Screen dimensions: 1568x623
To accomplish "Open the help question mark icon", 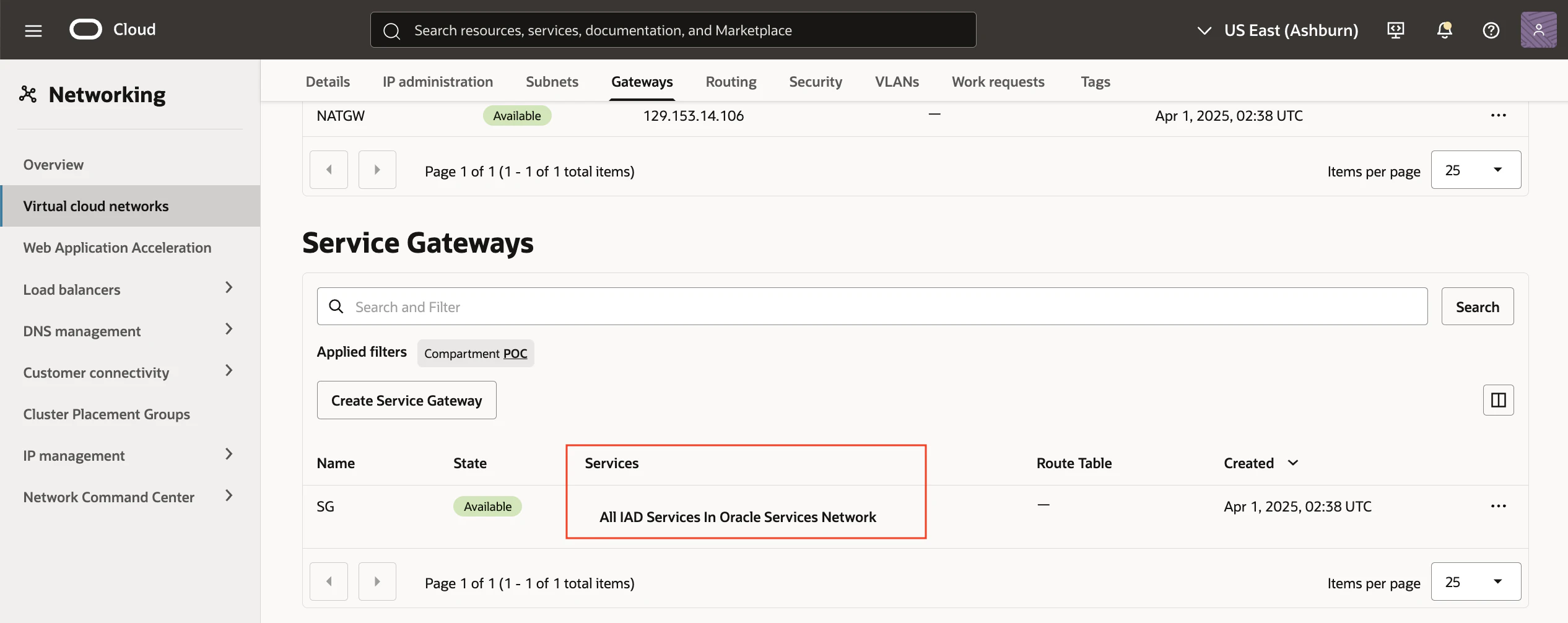I will point(1491,30).
